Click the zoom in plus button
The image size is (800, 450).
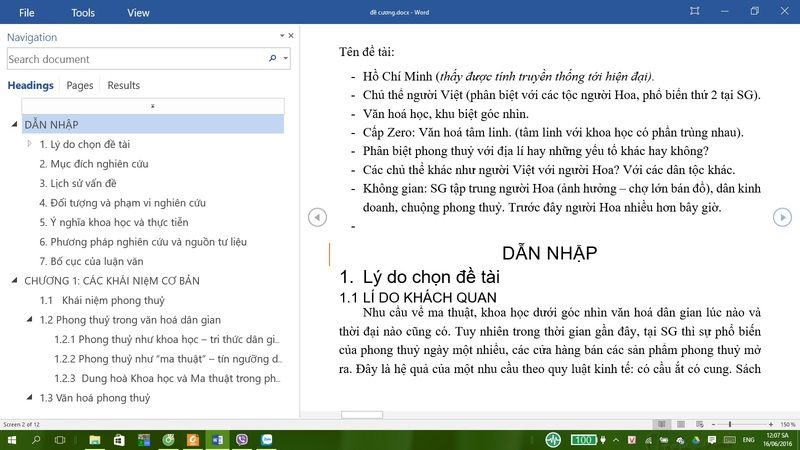pyautogui.click(x=770, y=424)
